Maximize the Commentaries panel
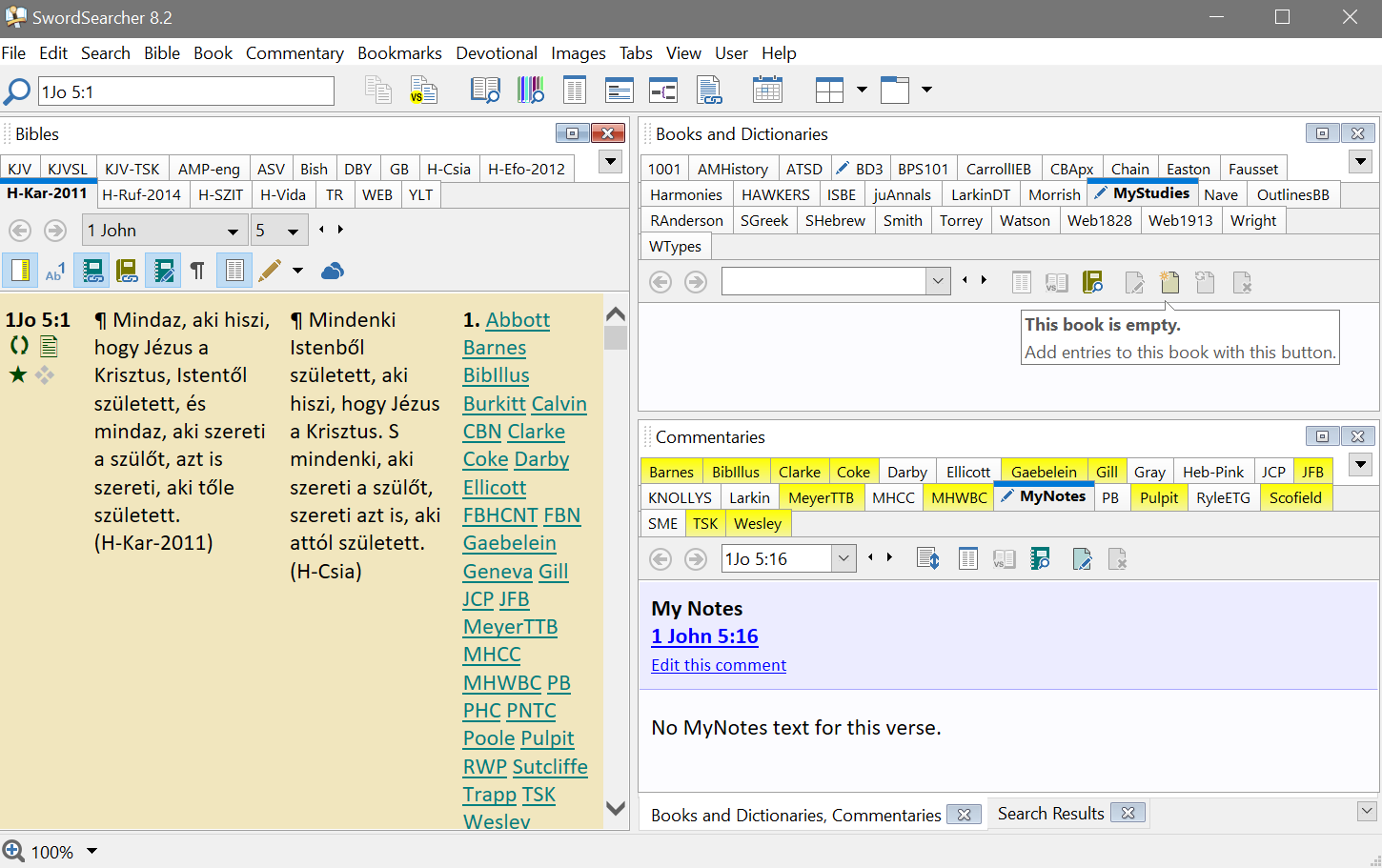This screenshot has height=868, width=1382. pos(1322,436)
